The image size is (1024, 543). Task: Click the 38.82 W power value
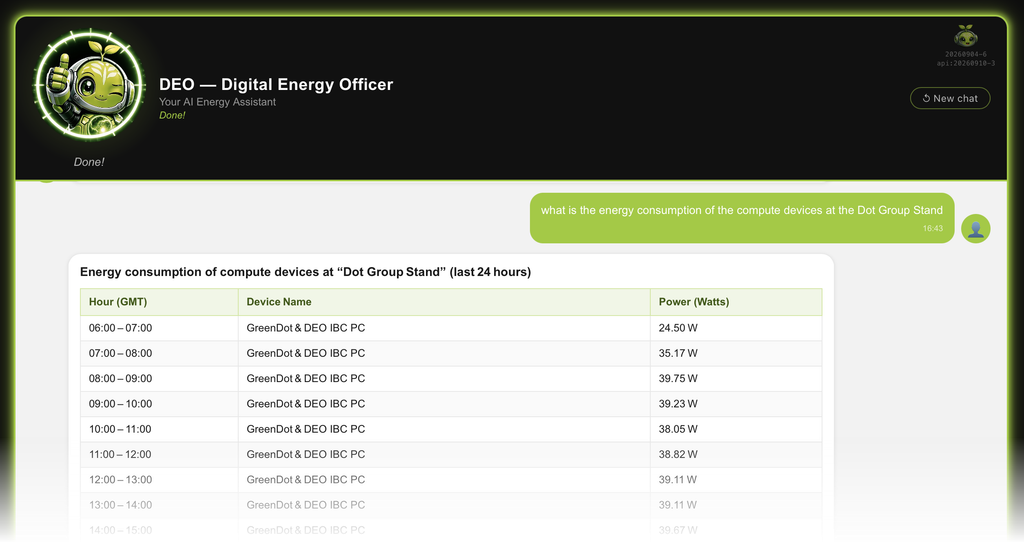click(678, 454)
